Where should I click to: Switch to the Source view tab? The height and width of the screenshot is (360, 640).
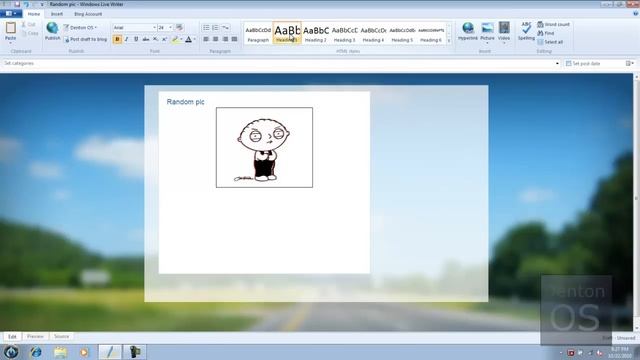(61, 336)
